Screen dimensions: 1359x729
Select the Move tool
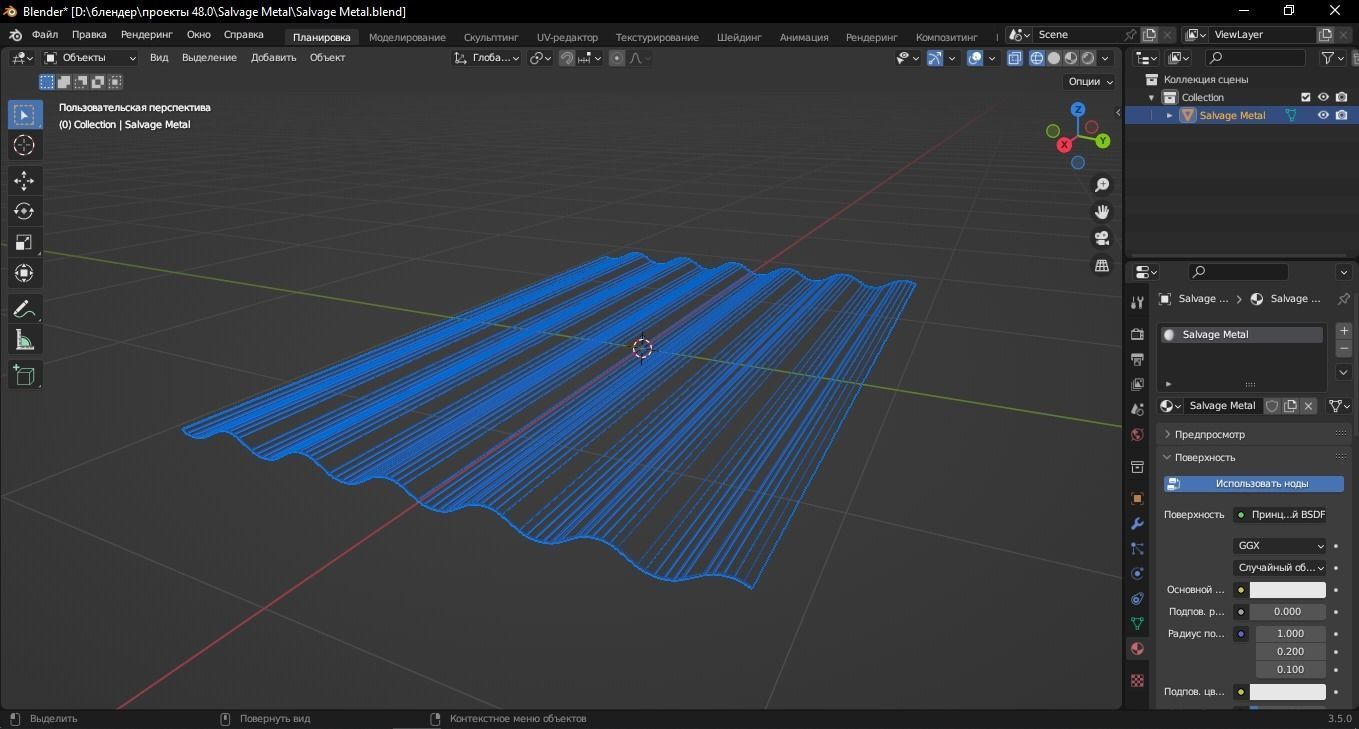pos(24,181)
